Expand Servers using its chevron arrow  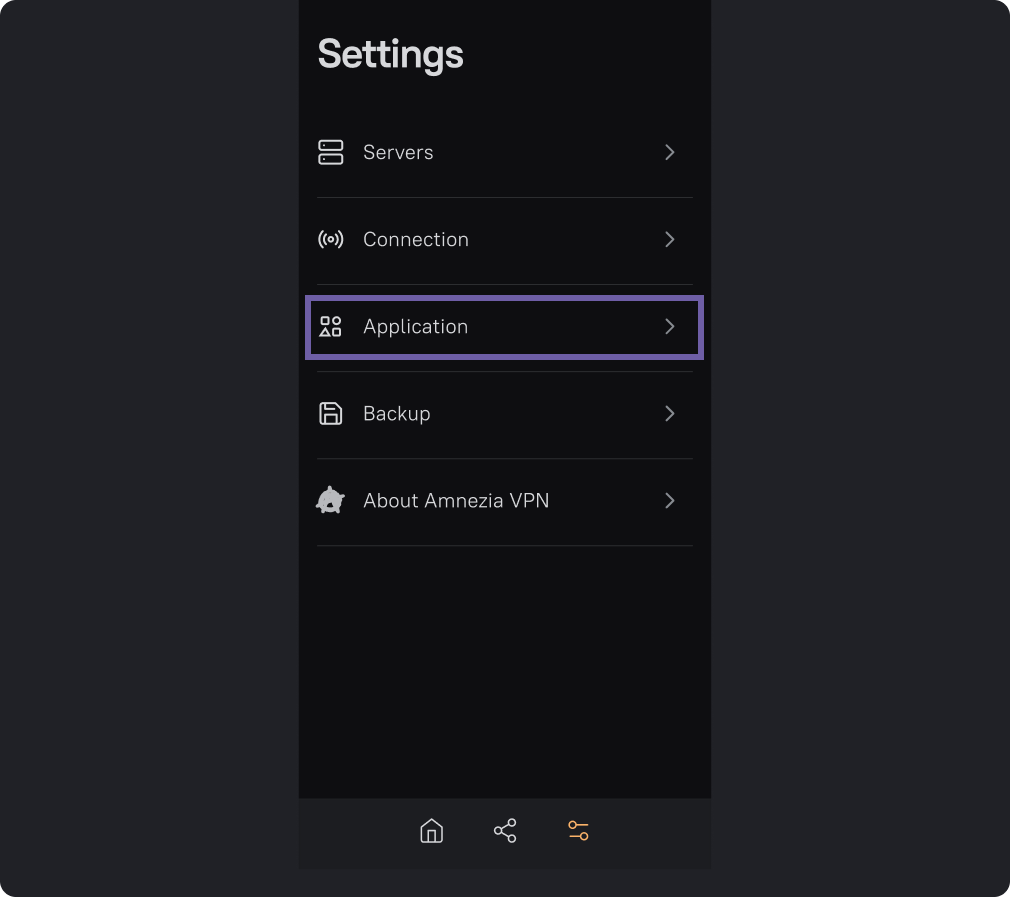click(x=670, y=152)
